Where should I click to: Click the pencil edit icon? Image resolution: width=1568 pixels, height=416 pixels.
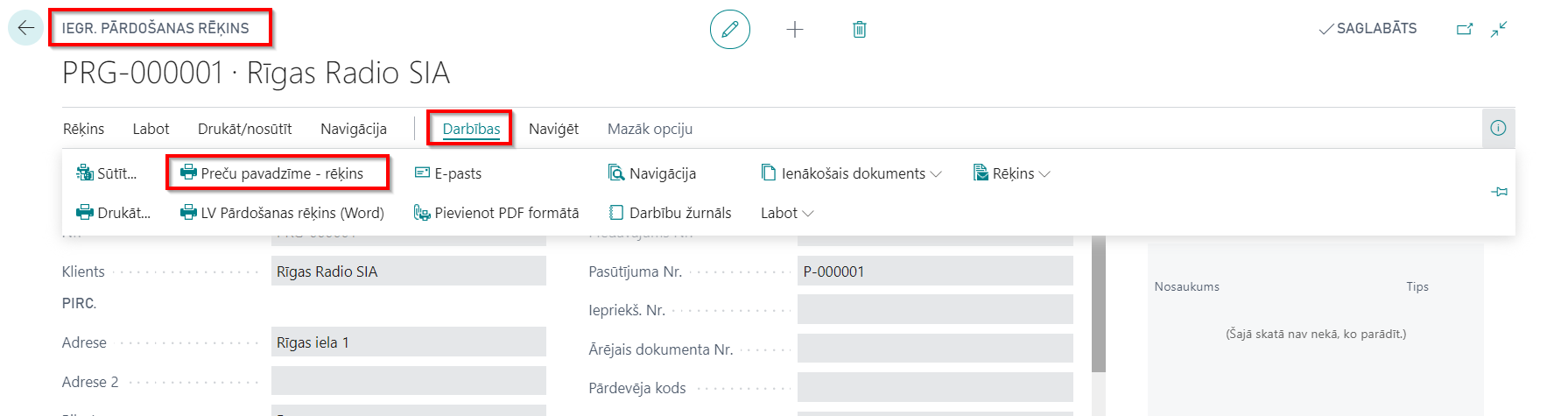pos(729,29)
